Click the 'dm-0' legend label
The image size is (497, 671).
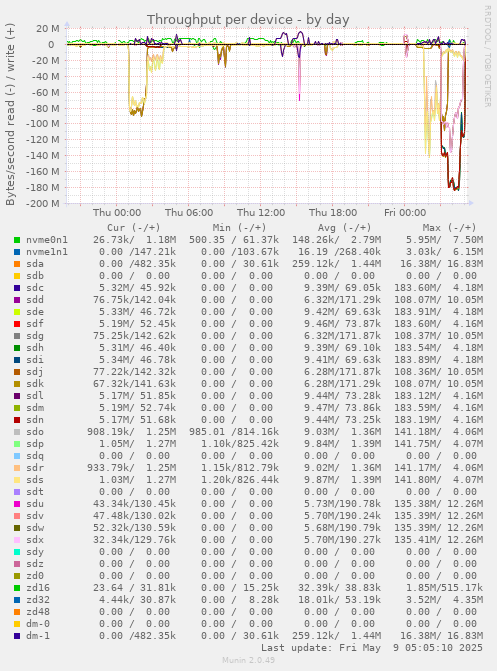(38, 624)
